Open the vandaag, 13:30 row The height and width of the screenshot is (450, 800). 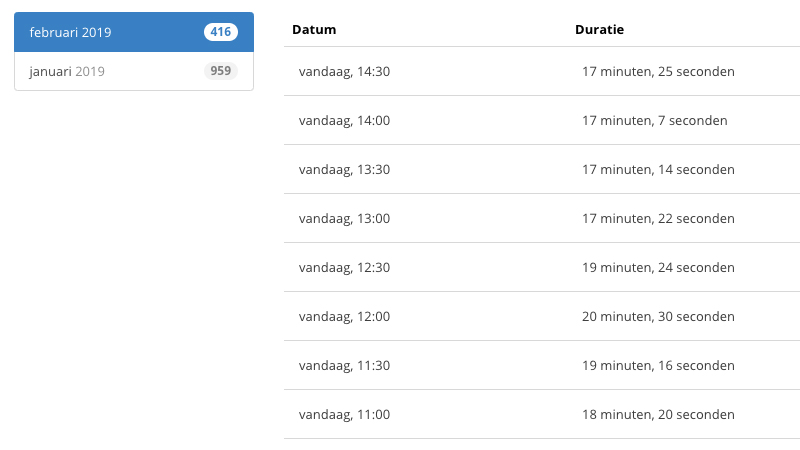(x=542, y=169)
